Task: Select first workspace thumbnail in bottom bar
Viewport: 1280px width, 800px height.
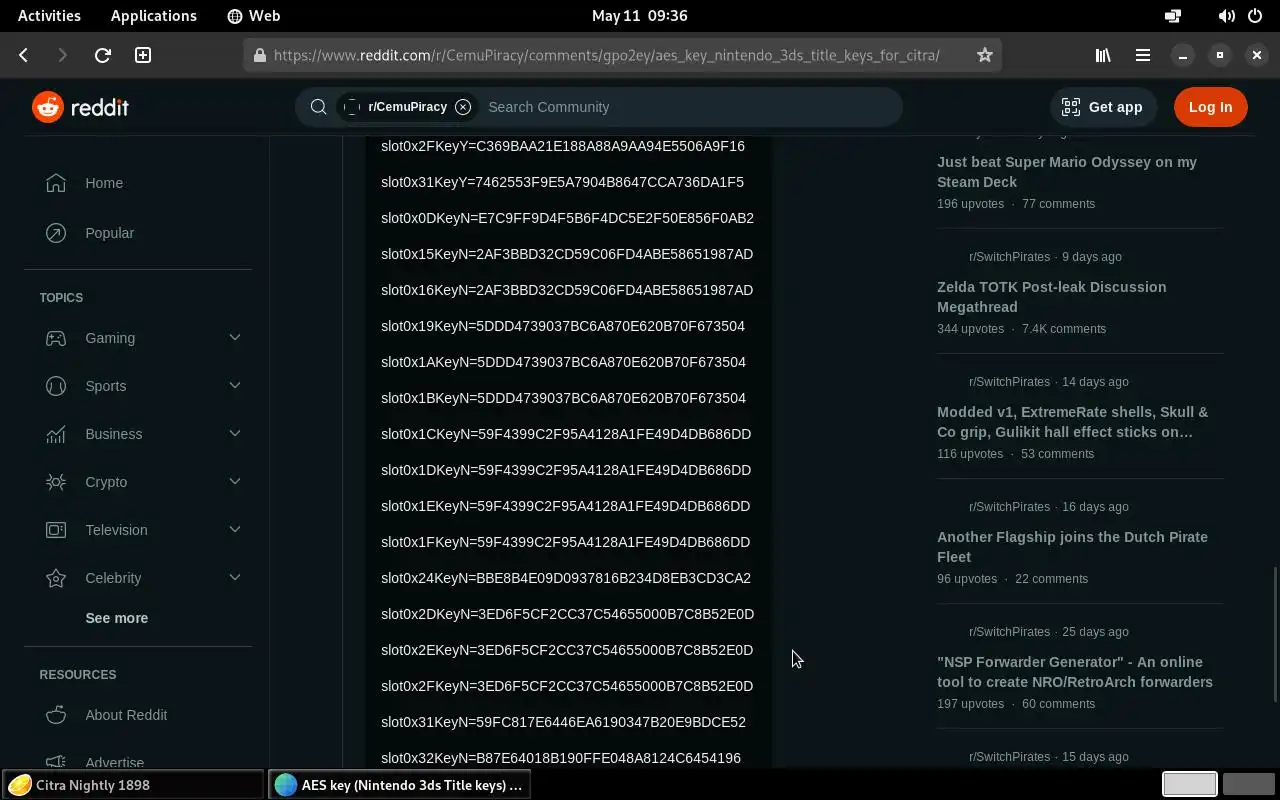Action: pos(1189,785)
